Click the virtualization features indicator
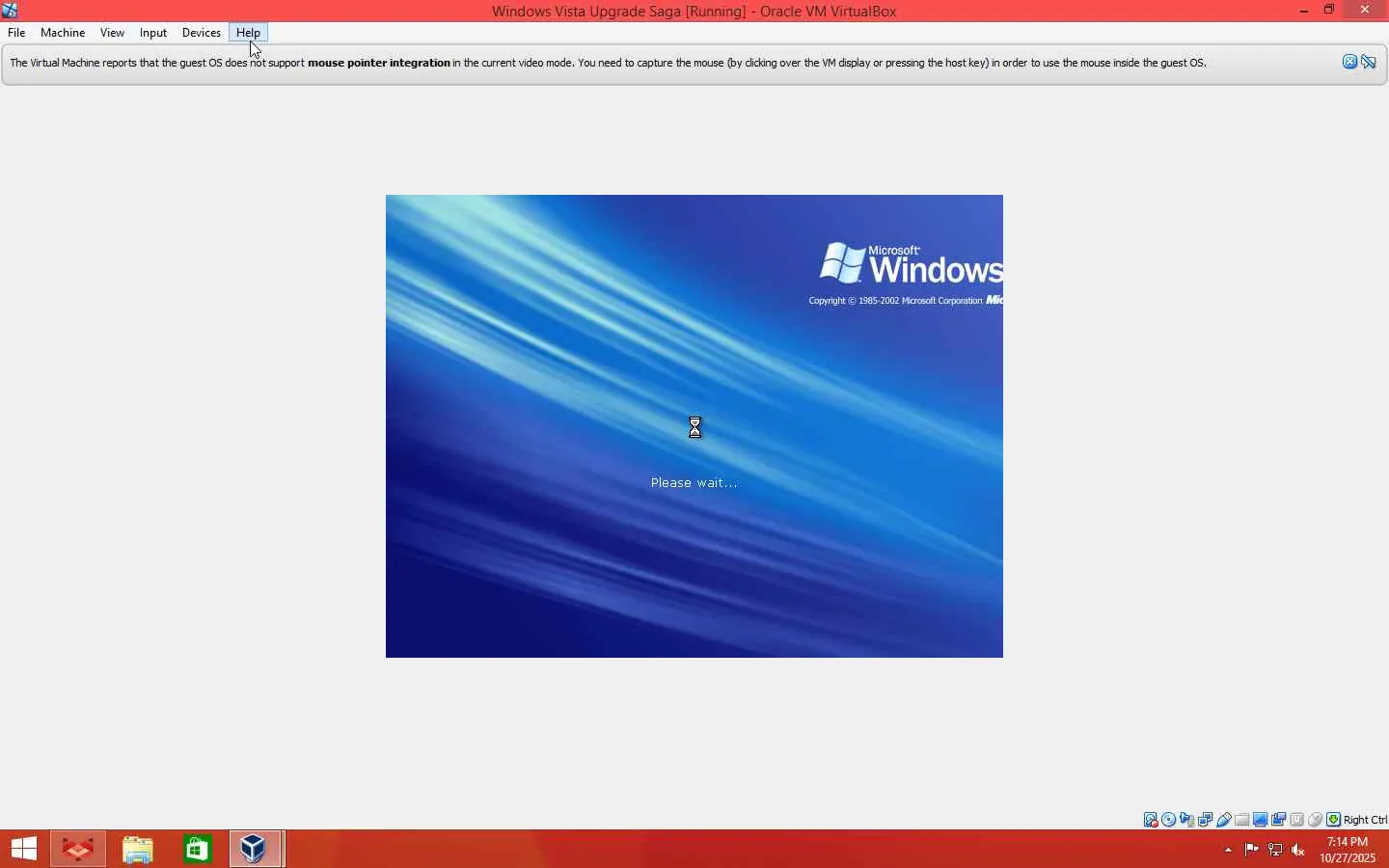Viewport: 1389px width, 868px height. click(1297, 820)
